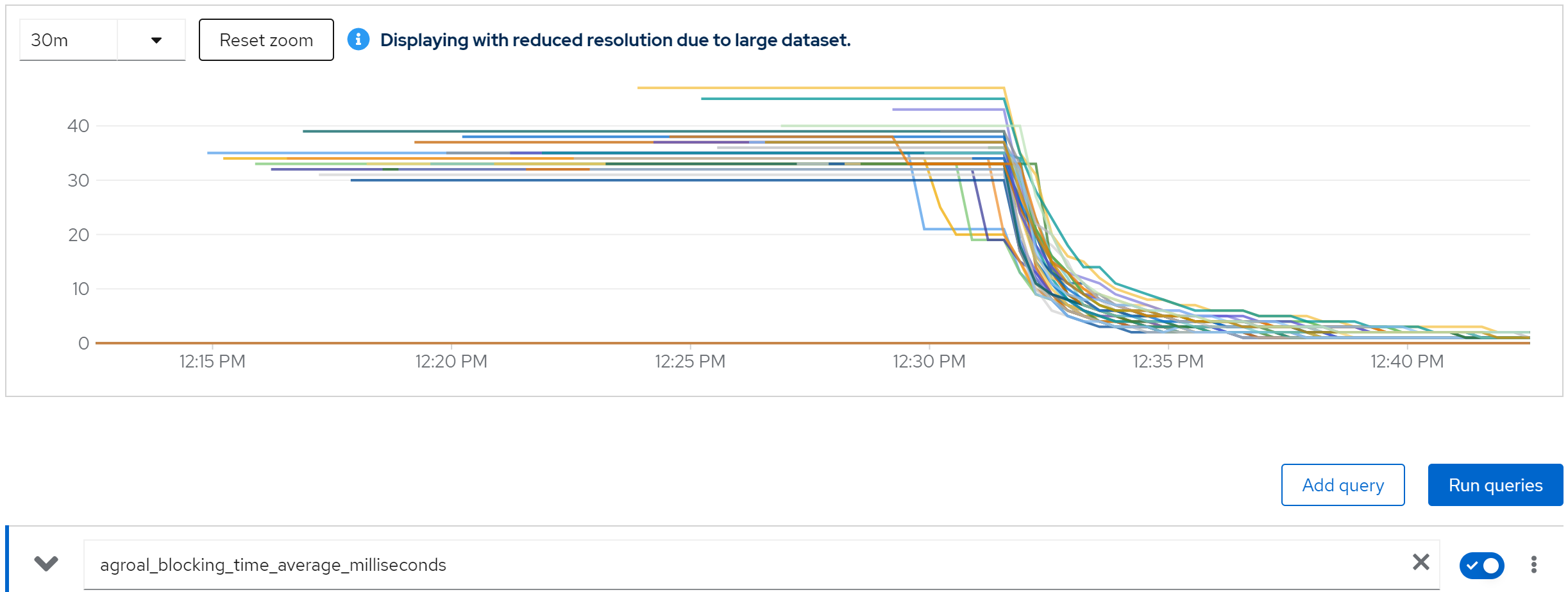Select the 12:40 PM x-axis tick label
Image resolution: width=1568 pixels, height=592 pixels.
[1406, 362]
